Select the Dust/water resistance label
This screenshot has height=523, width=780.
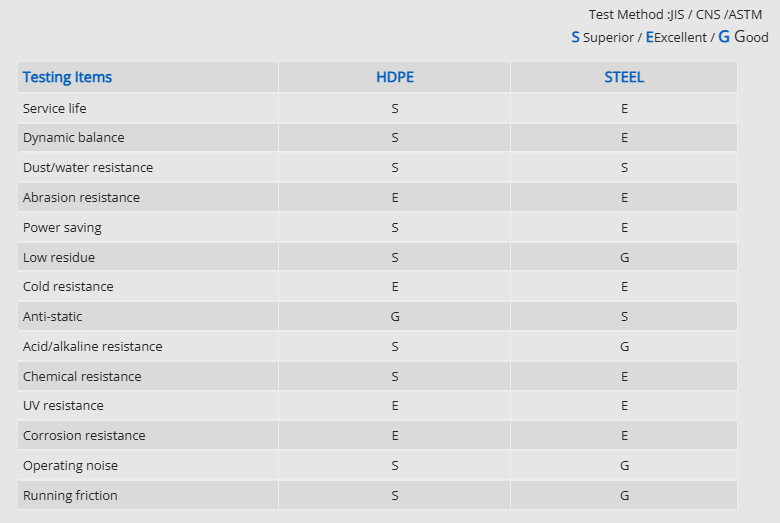point(88,168)
